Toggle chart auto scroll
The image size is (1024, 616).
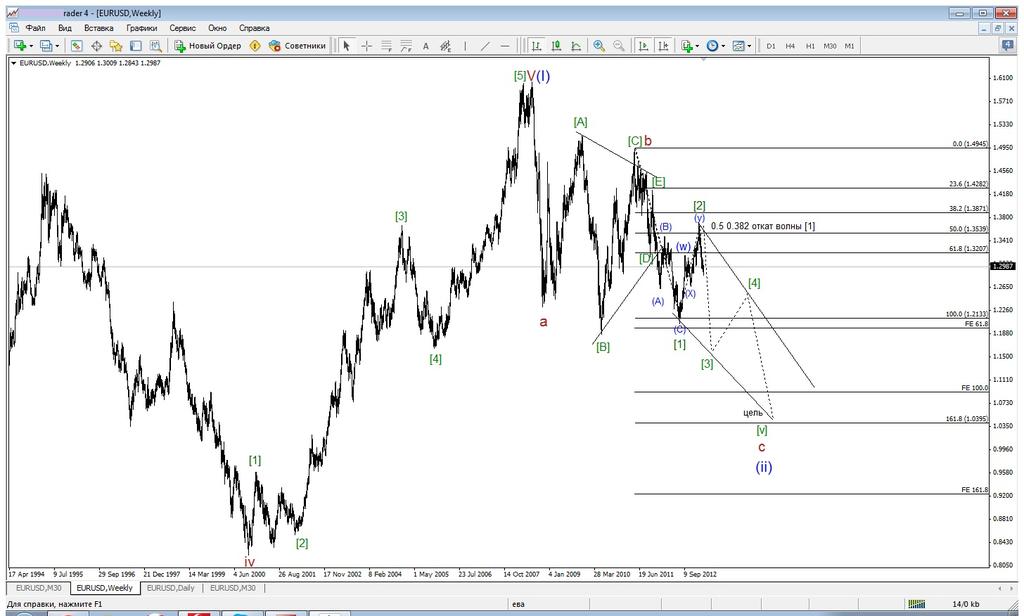643,46
